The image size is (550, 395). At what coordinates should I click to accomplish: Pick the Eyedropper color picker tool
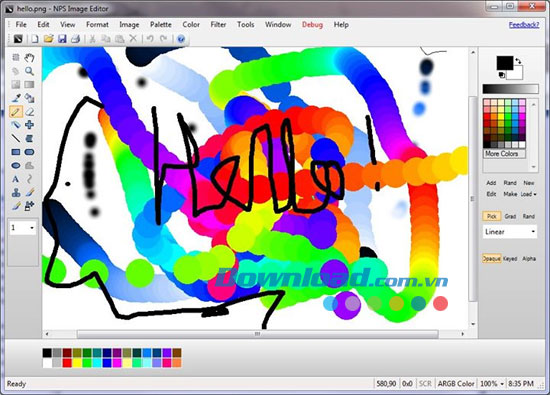click(16, 98)
